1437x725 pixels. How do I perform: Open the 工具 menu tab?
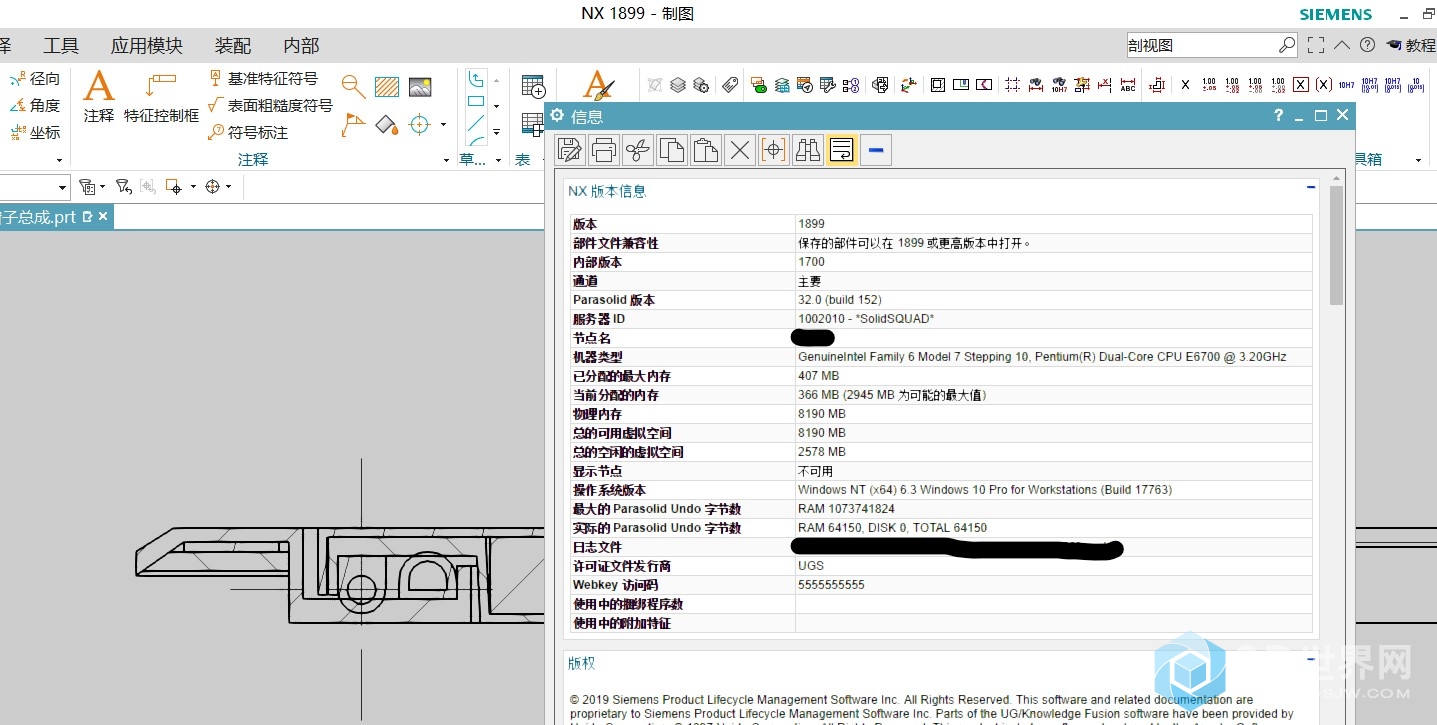[61, 46]
